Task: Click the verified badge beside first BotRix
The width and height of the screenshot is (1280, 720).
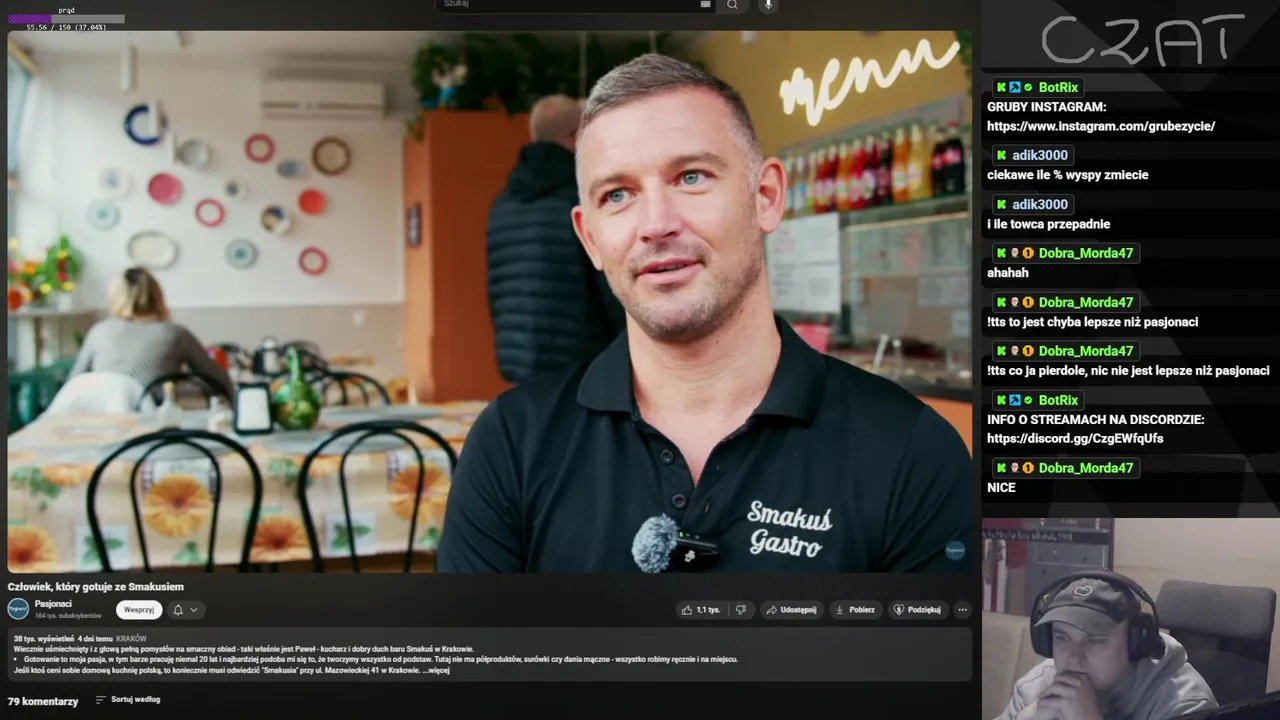Action: click(x=1028, y=88)
